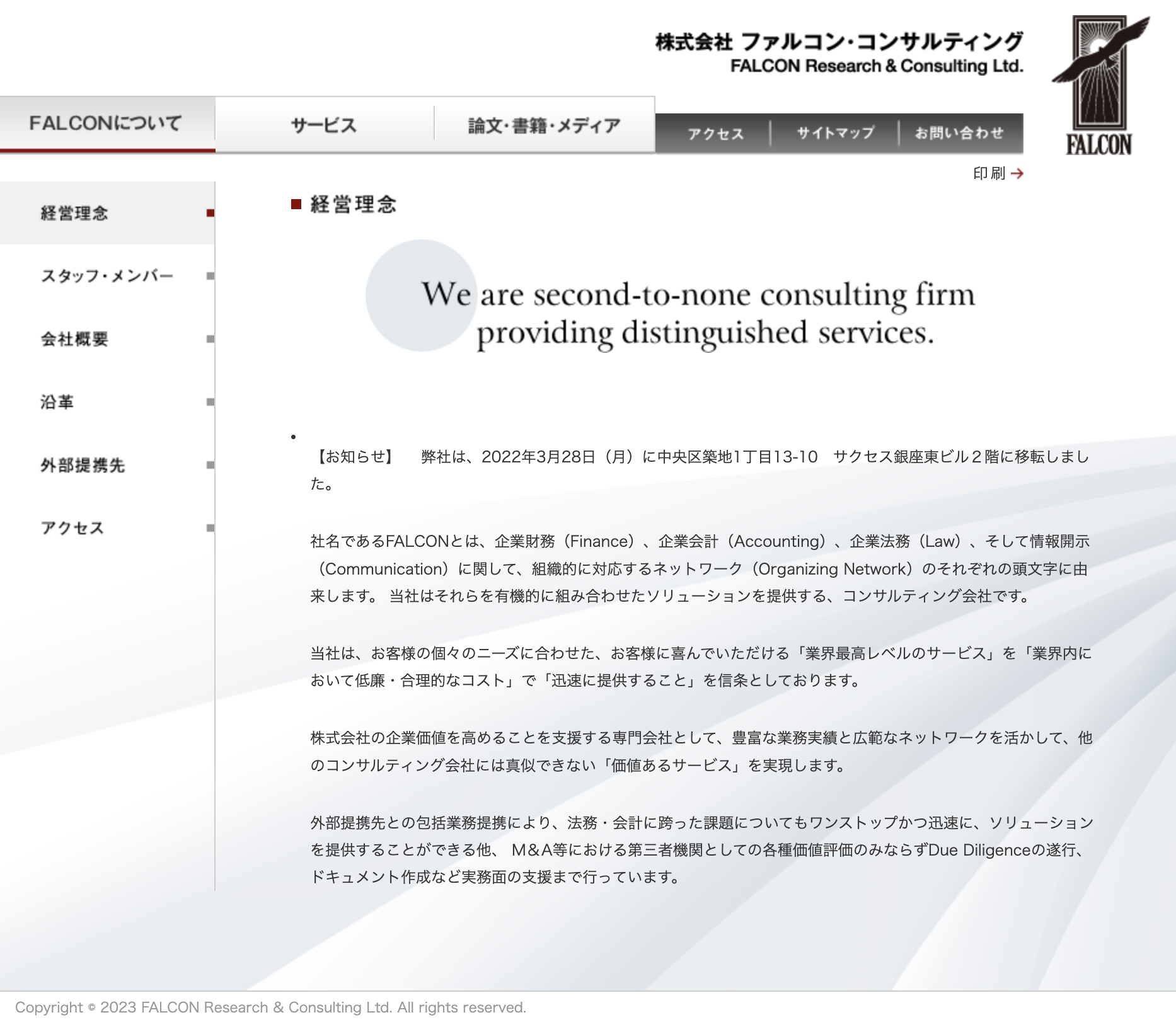Open the 論文・書籍・メディア tab

[x=545, y=125]
